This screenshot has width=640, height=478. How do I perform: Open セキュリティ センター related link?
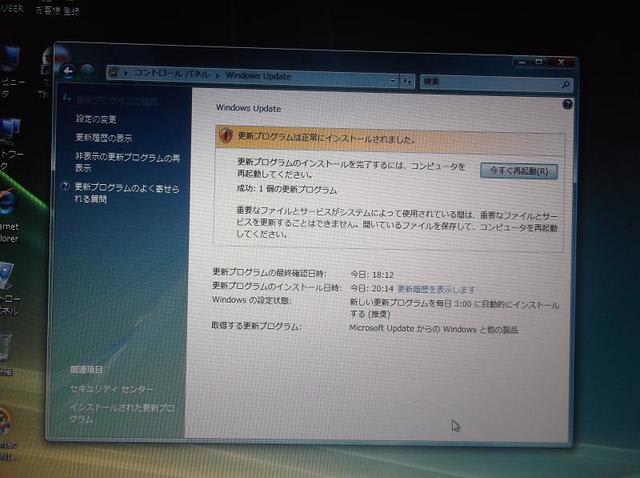pyautogui.click(x=111, y=389)
